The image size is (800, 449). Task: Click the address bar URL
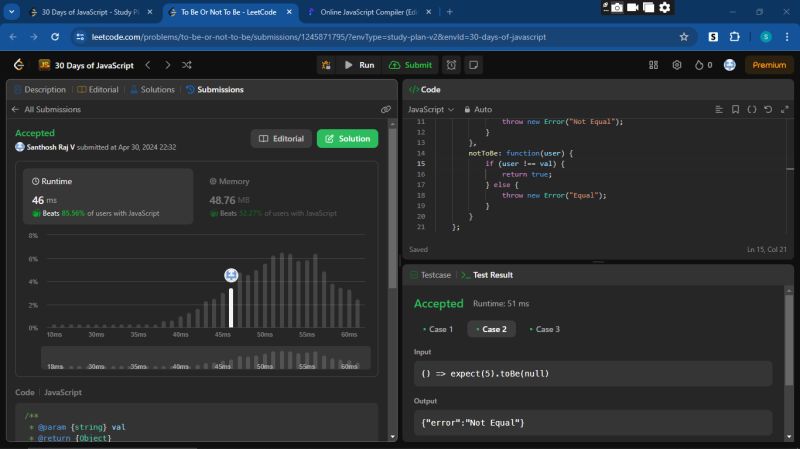point(319,37)
